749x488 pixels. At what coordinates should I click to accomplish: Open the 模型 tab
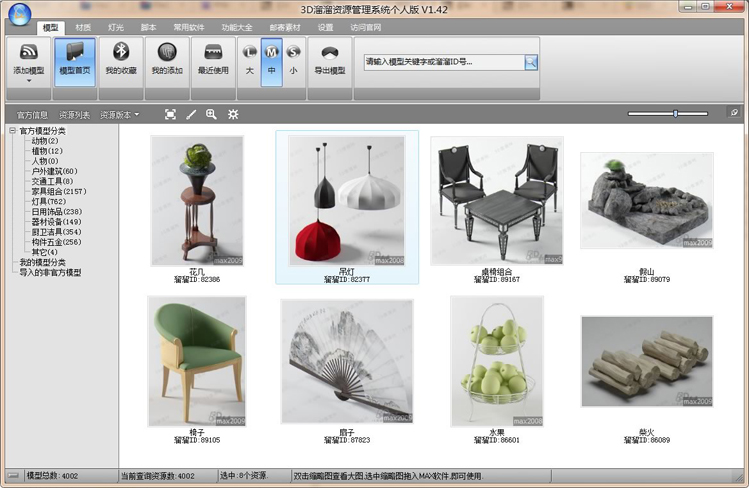point(51,28)
